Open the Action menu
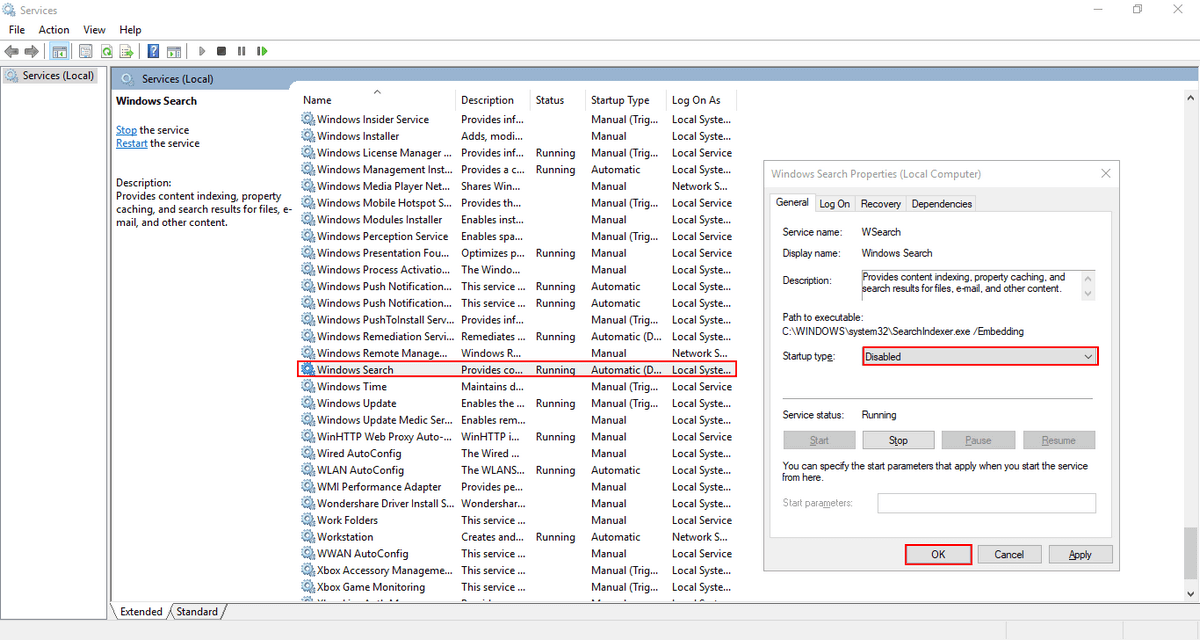Viewport: 1200px width, 640px height. click(54, 30)
